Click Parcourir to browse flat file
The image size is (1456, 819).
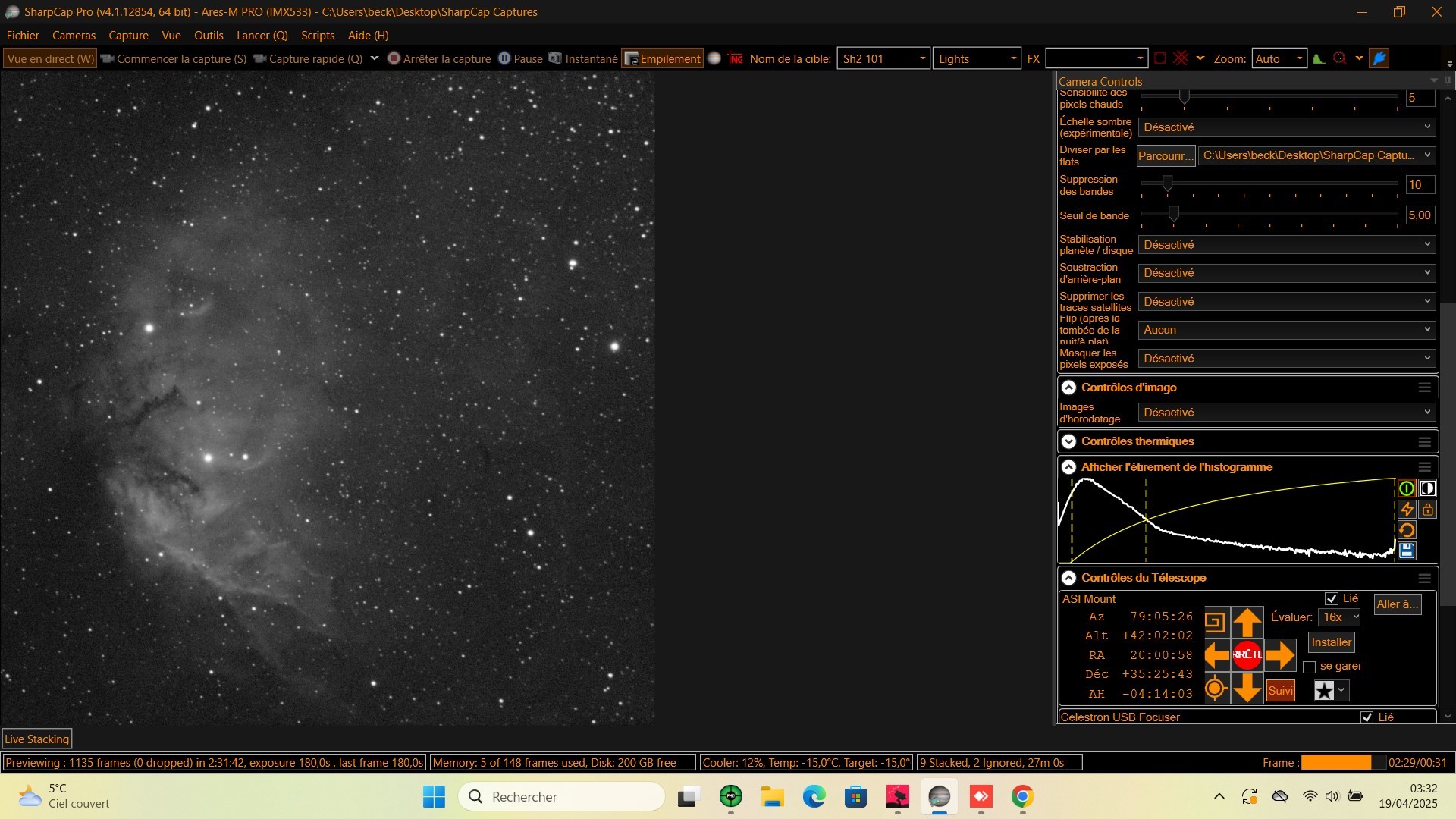[x=1166, y=155]
